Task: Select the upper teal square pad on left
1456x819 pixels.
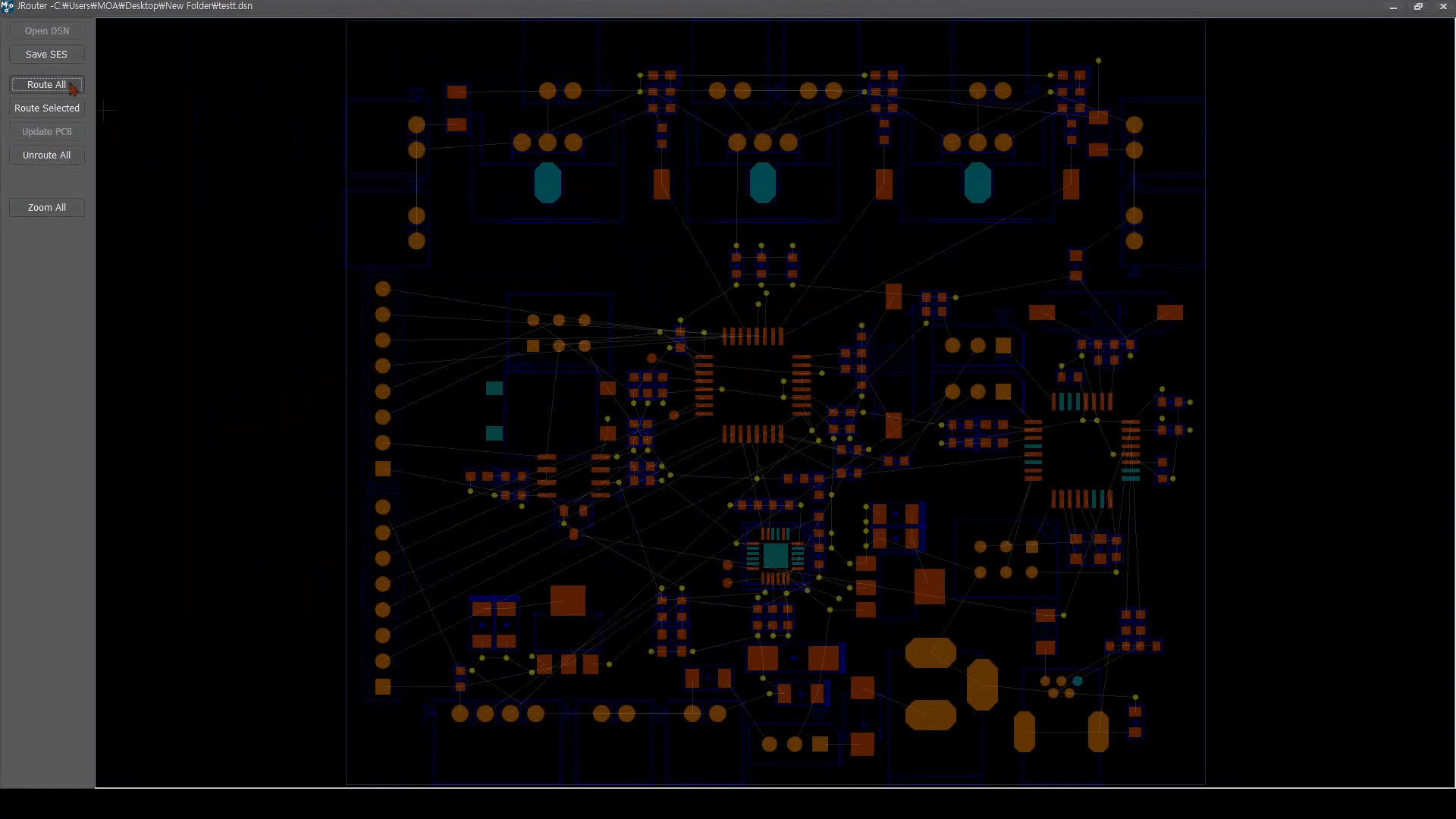Action: click(494, 388)
